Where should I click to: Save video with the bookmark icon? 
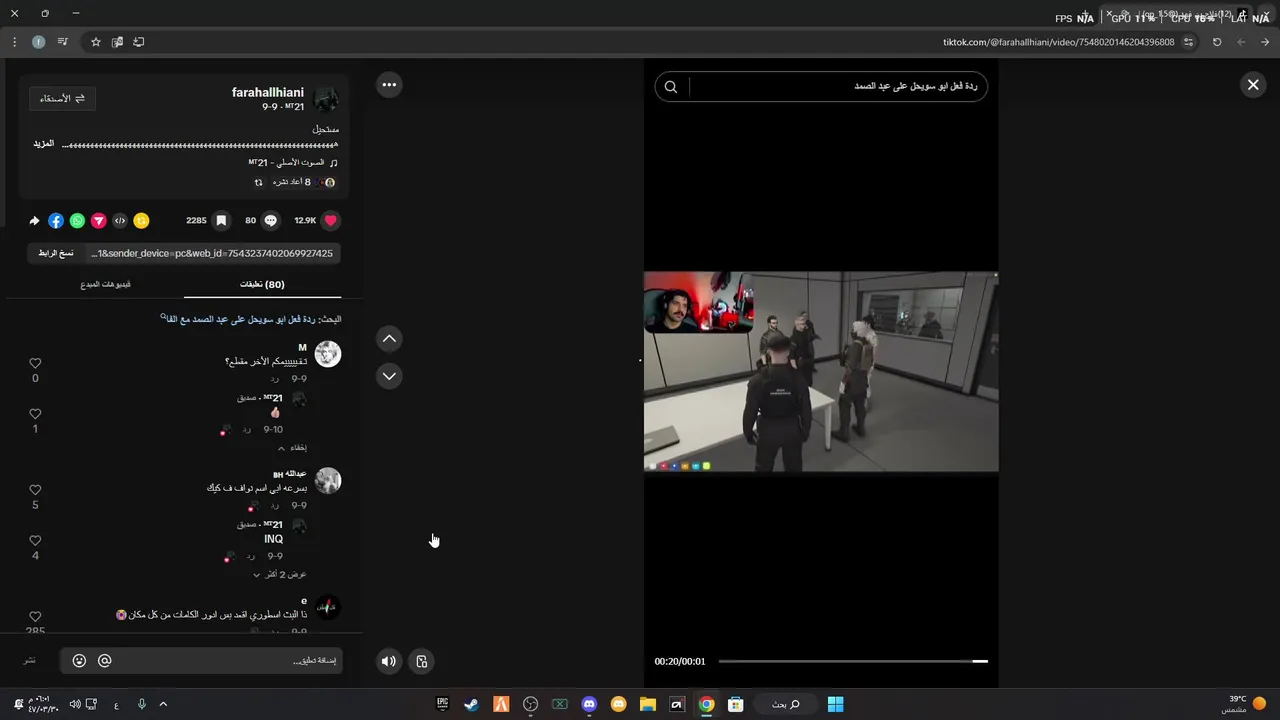point(221,220)
